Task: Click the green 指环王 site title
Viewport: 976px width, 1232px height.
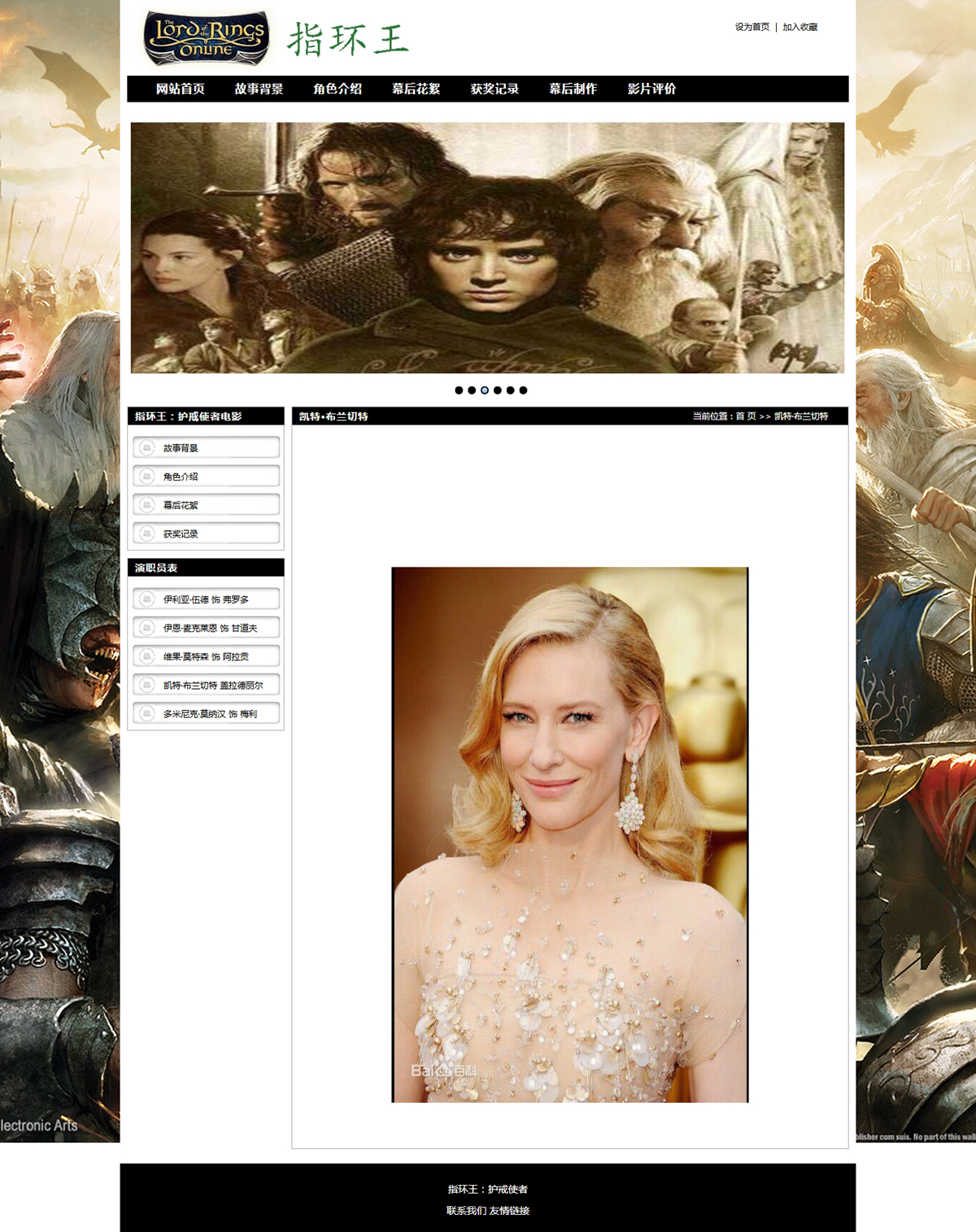Action: tap(348, 40)
